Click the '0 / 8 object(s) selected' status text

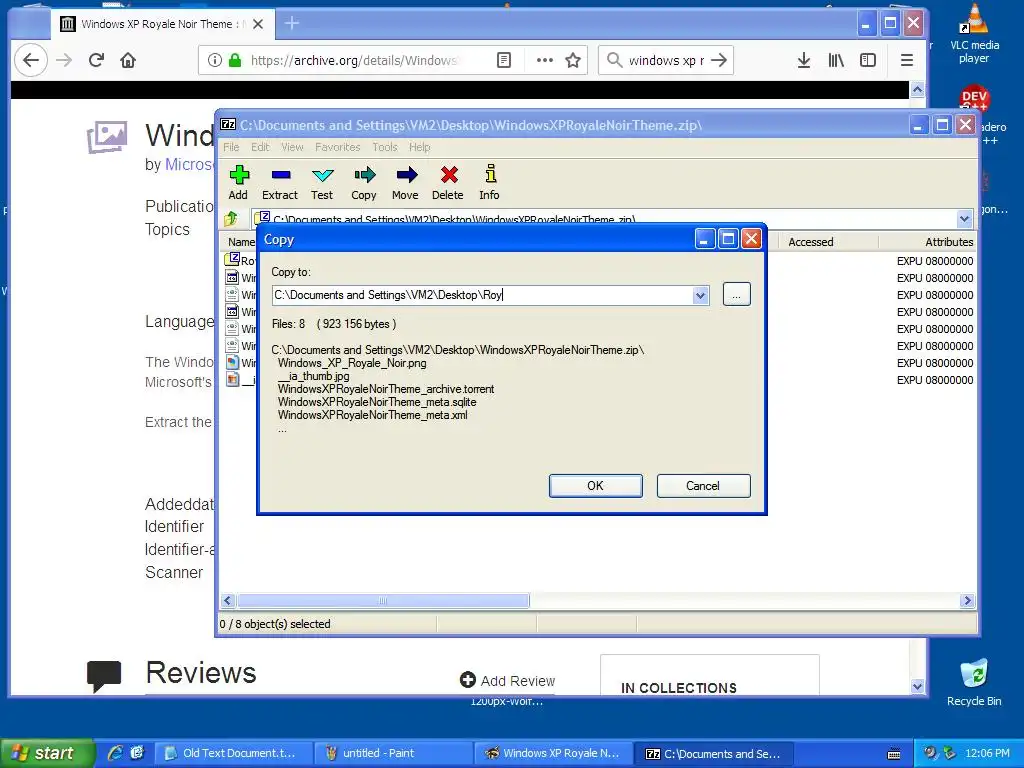(x=275, y=624)
